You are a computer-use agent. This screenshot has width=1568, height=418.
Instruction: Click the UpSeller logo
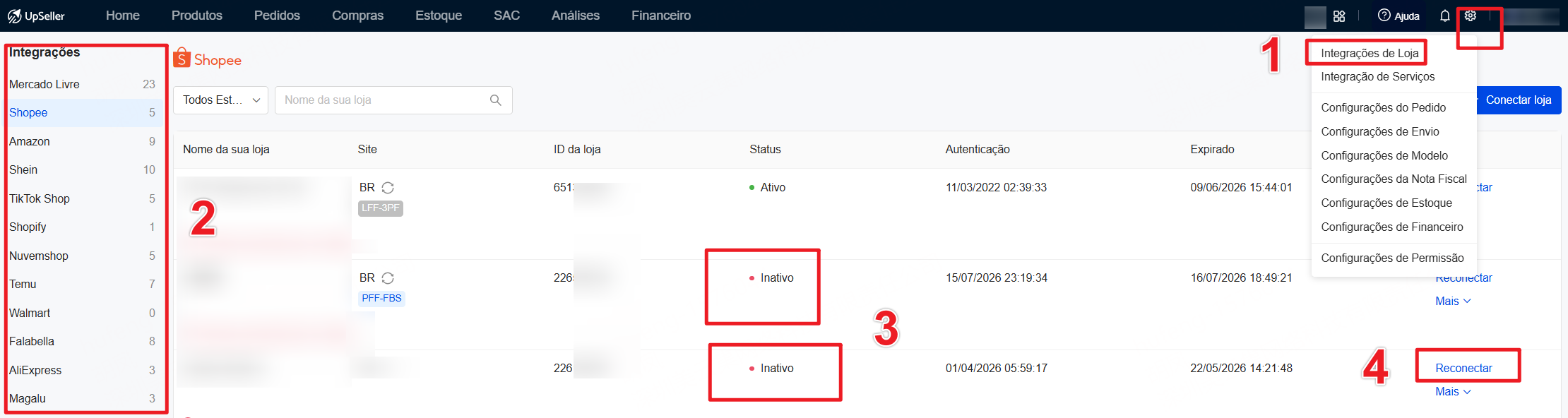coord(36,16)
